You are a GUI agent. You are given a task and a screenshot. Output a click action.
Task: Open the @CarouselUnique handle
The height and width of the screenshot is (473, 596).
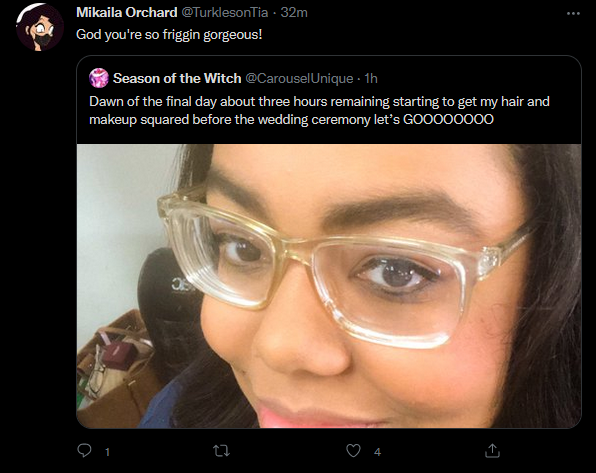(x=299, y=78)
